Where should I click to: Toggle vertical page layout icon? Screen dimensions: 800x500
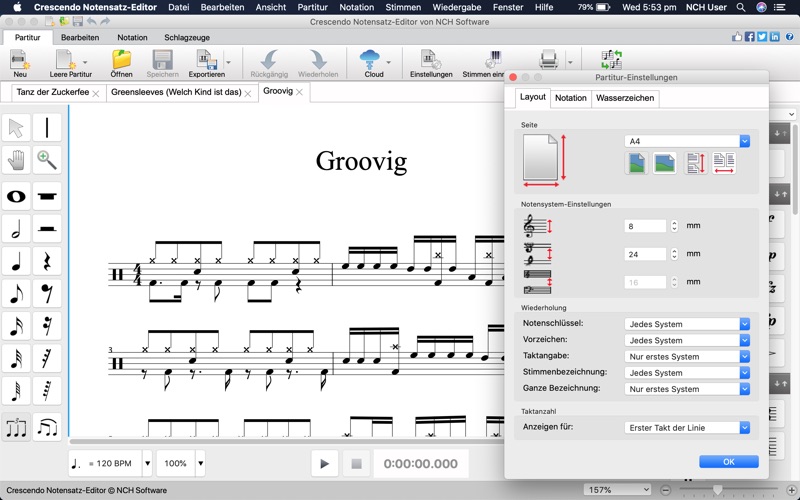coord(696,163)
